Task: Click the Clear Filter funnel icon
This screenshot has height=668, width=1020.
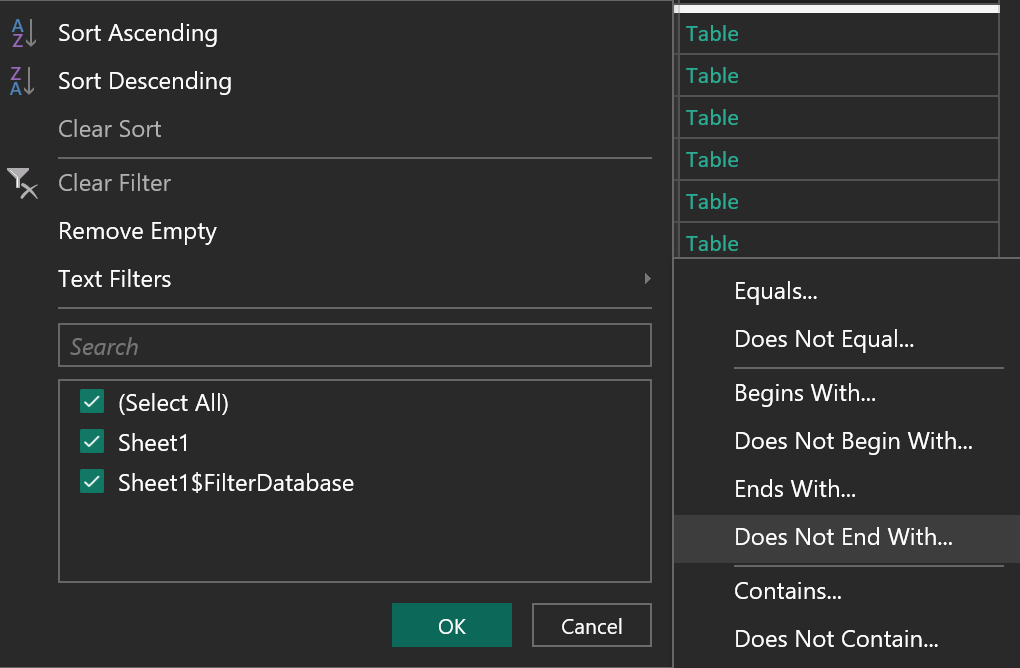Action: tap(22, 183)
